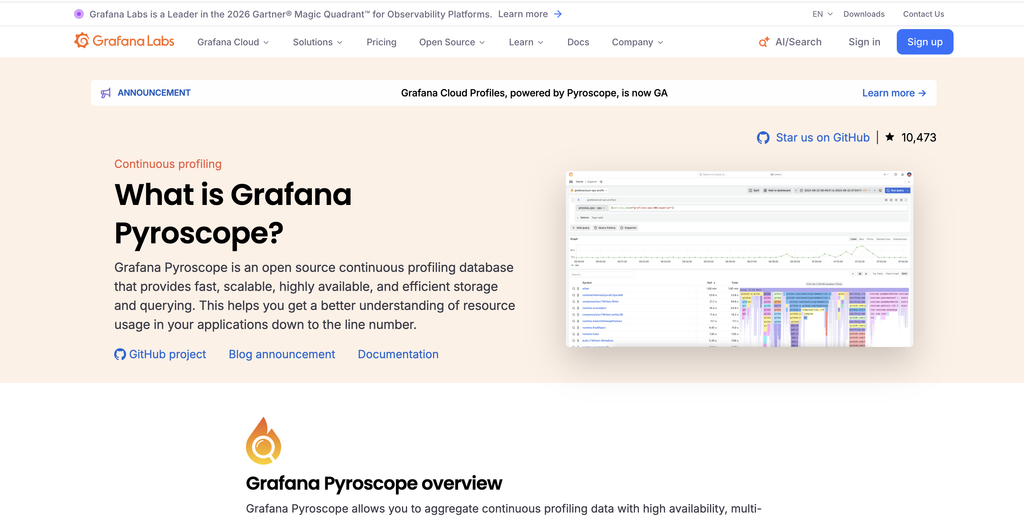Expand the Company menu

[637, 42]
